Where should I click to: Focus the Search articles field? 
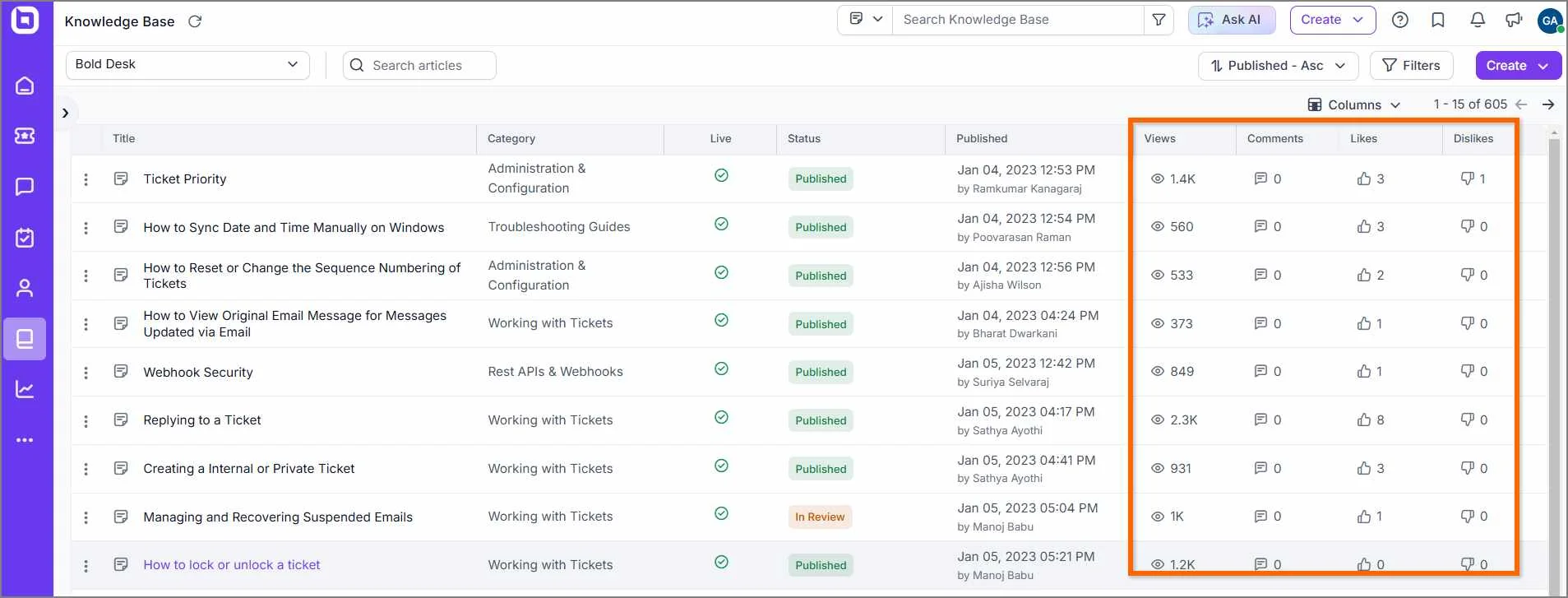(x=419, y=66)
